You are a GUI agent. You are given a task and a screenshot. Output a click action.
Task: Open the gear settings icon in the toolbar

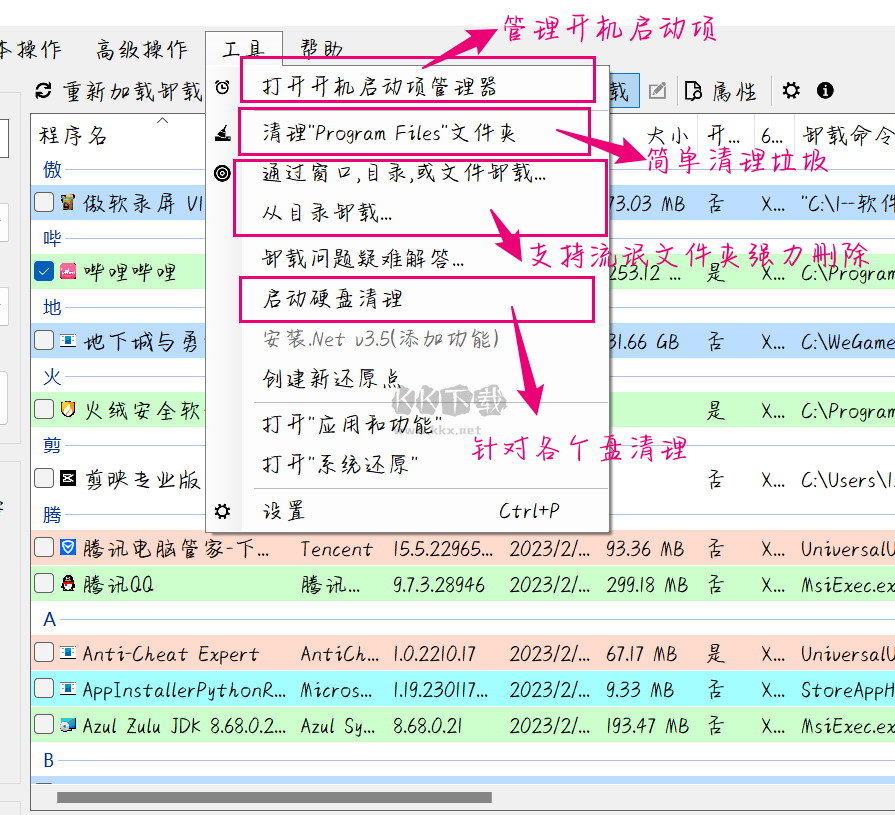(x=790, y=91)
